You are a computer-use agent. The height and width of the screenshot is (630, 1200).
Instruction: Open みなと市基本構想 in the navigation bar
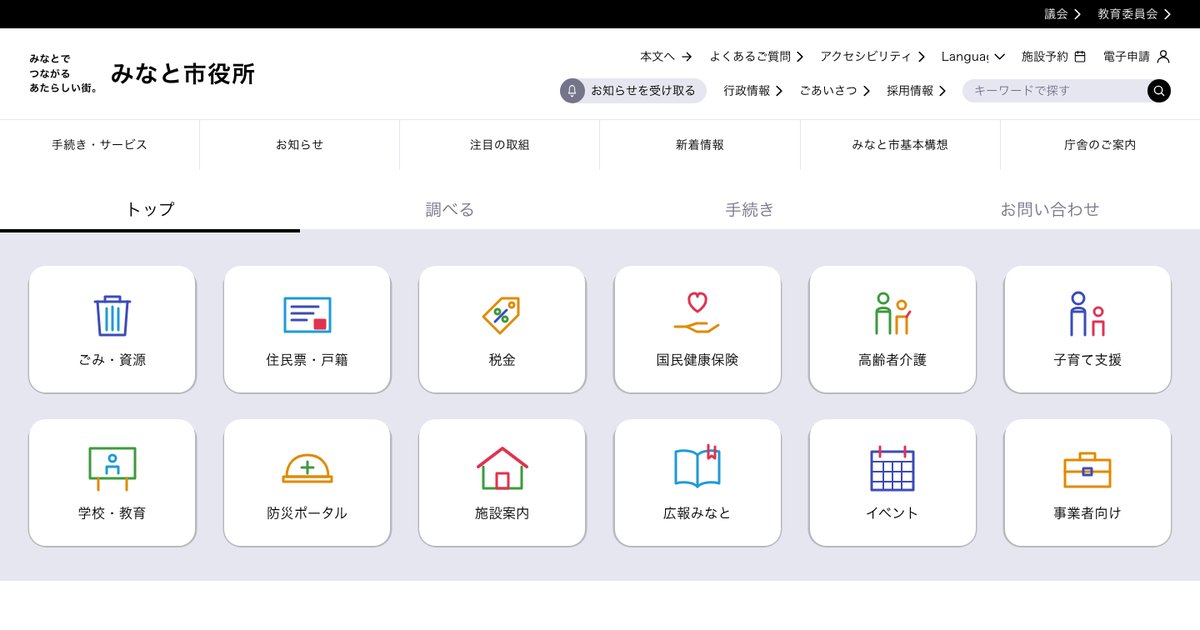point(900,145)
